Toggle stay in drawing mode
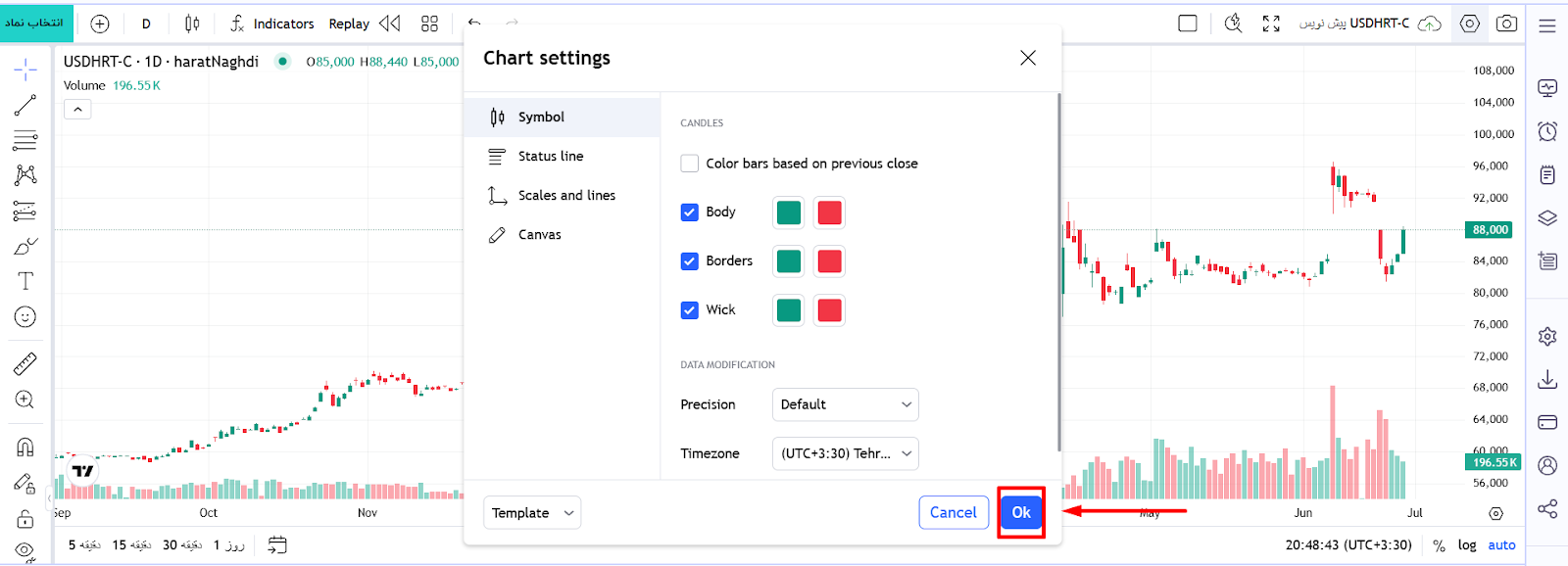The image size is (1568, 566). (25, 484)
